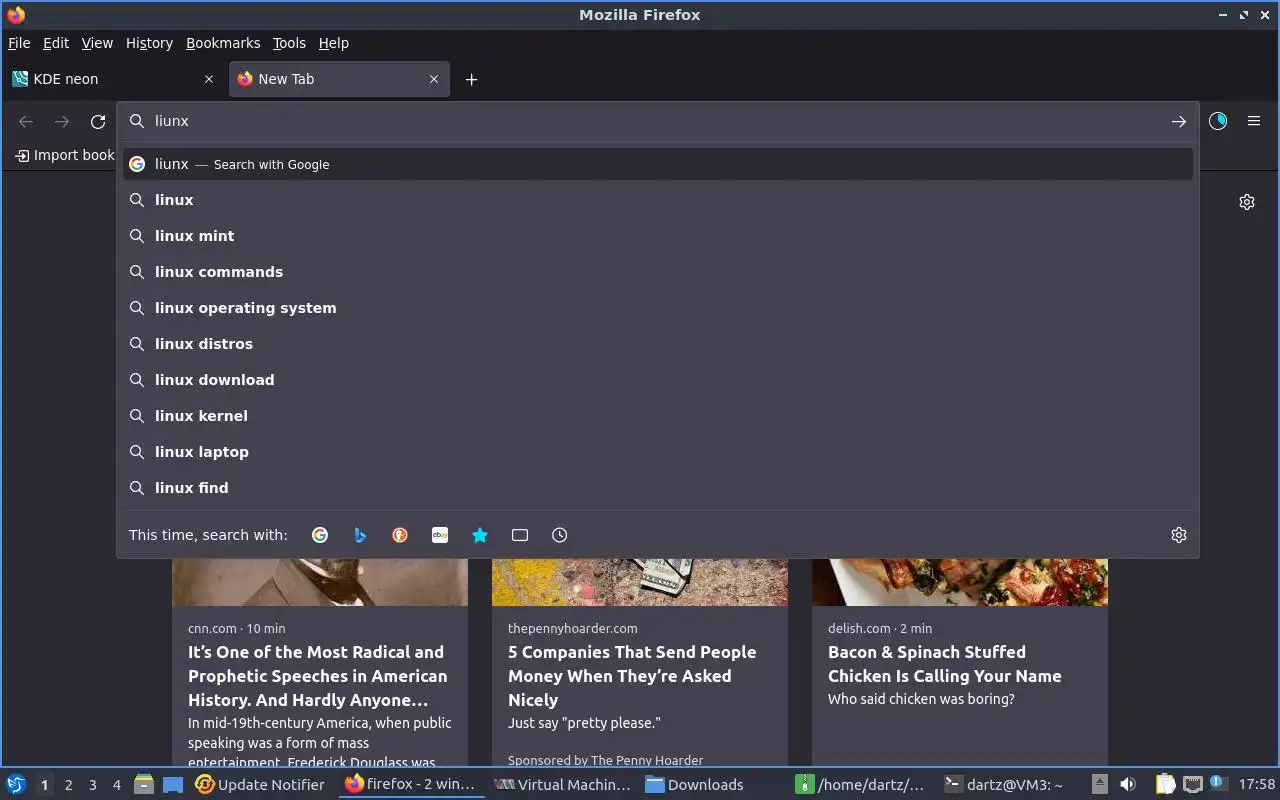Open the hamburger application menu
Viewport: 1280px width, 800px height.
coord(1254,121)
